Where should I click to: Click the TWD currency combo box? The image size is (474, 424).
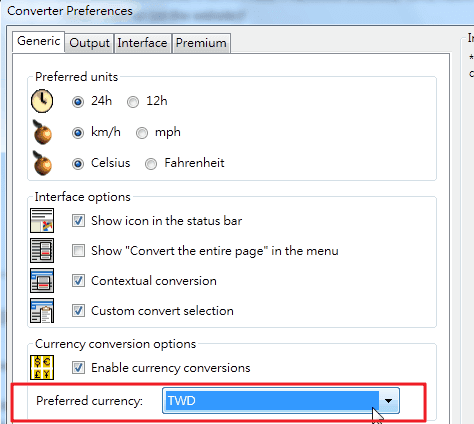(281, 400)
